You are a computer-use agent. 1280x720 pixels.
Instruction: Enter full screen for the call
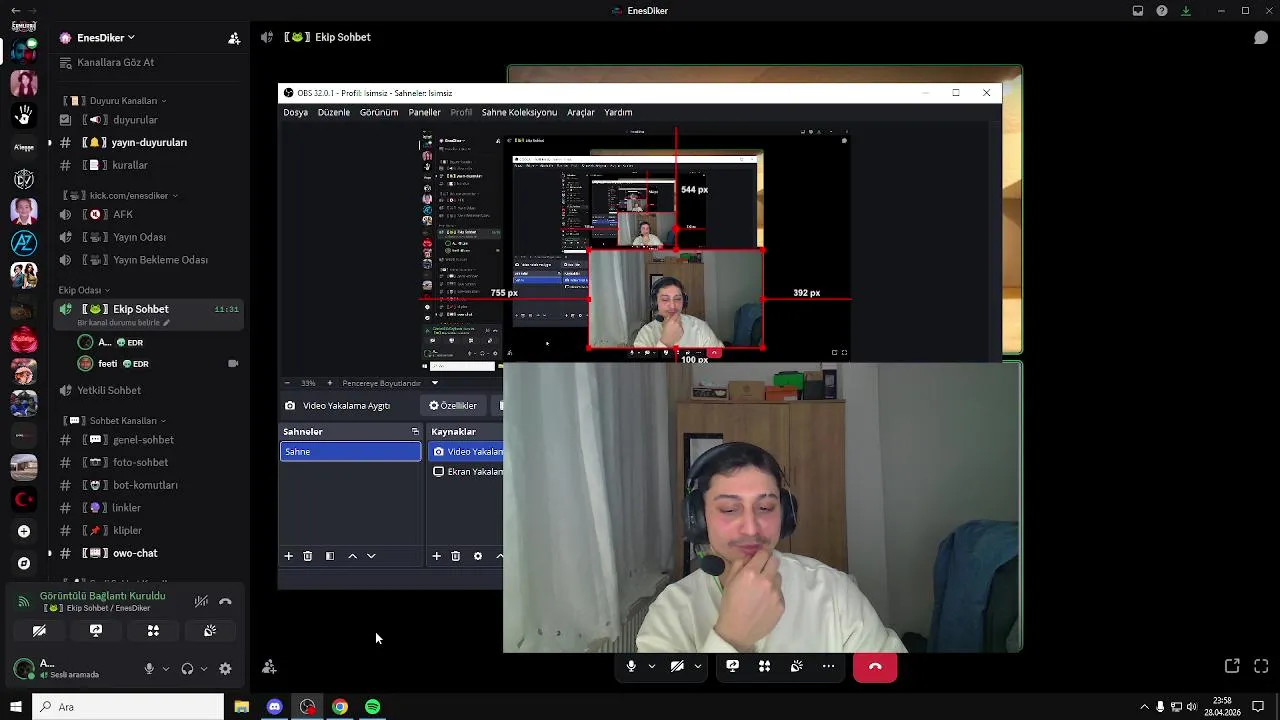1261,666
